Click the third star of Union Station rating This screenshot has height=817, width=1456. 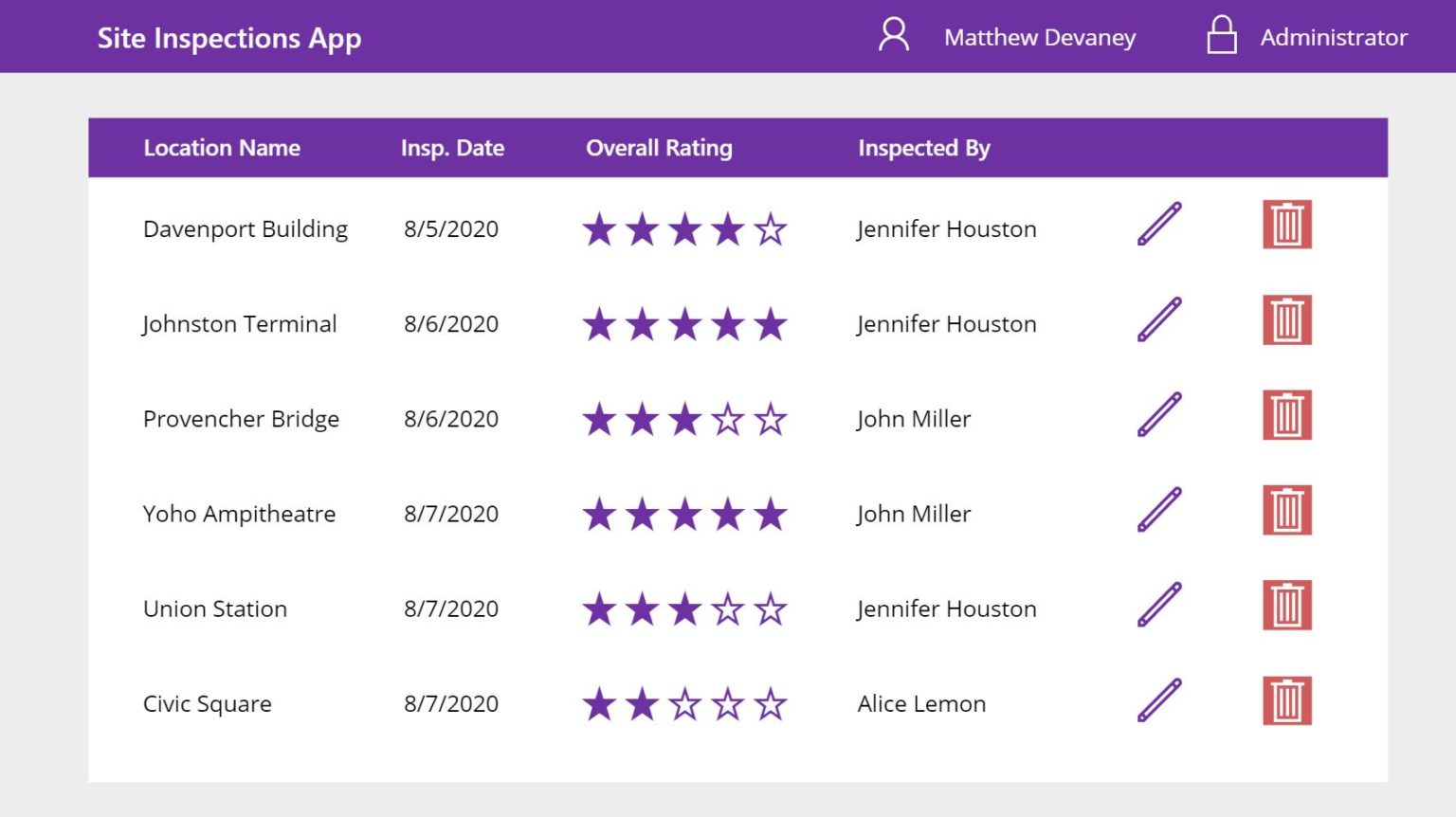(x=683, y=608)
